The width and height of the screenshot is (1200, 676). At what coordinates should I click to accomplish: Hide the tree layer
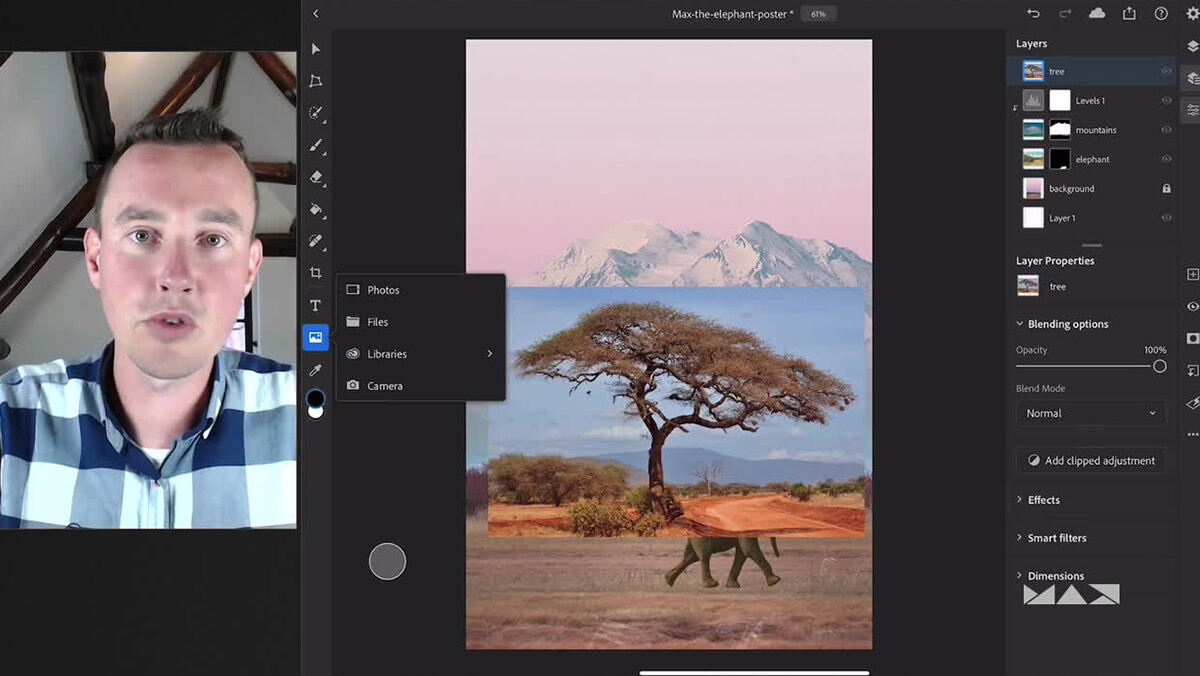click(x=1166, y=71)
